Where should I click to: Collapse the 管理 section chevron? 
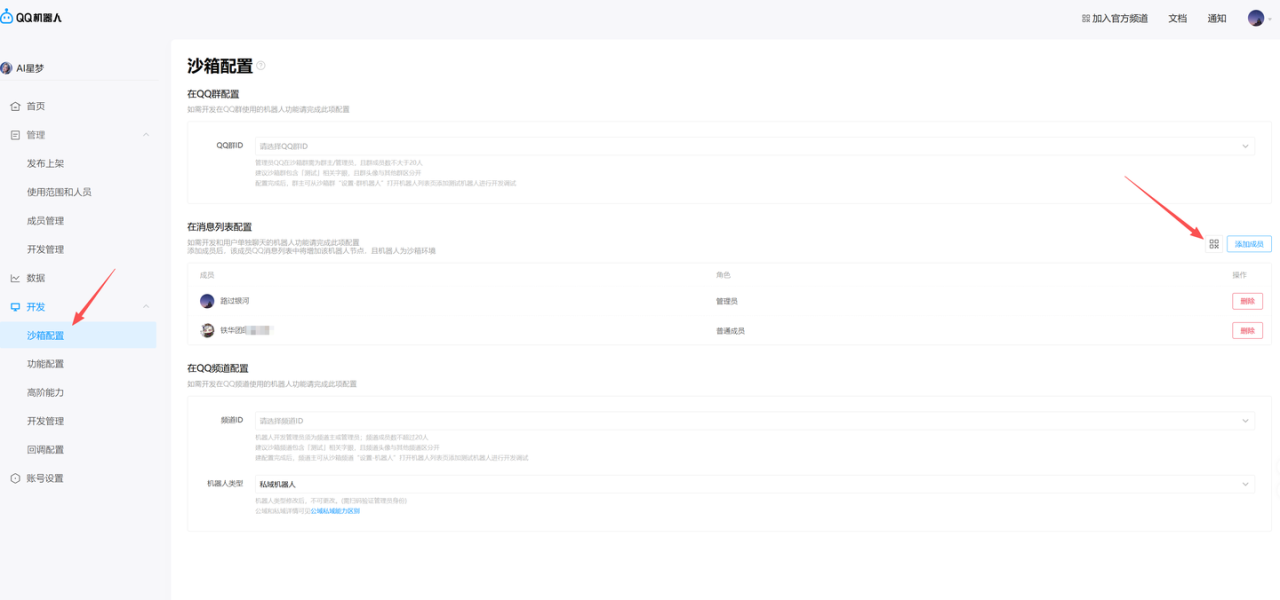coord(146,135)
